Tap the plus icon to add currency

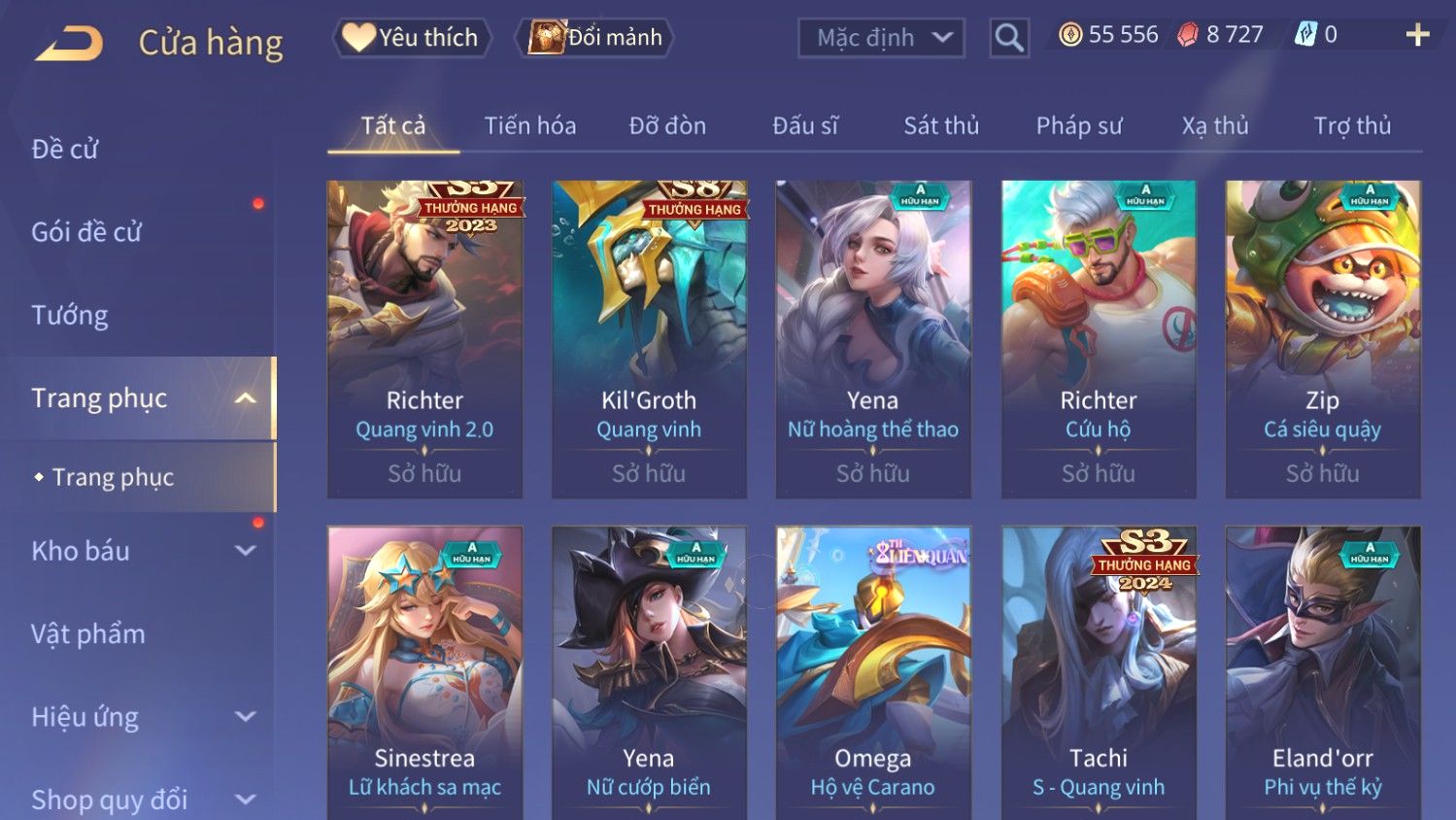(x=1417, y=36)
